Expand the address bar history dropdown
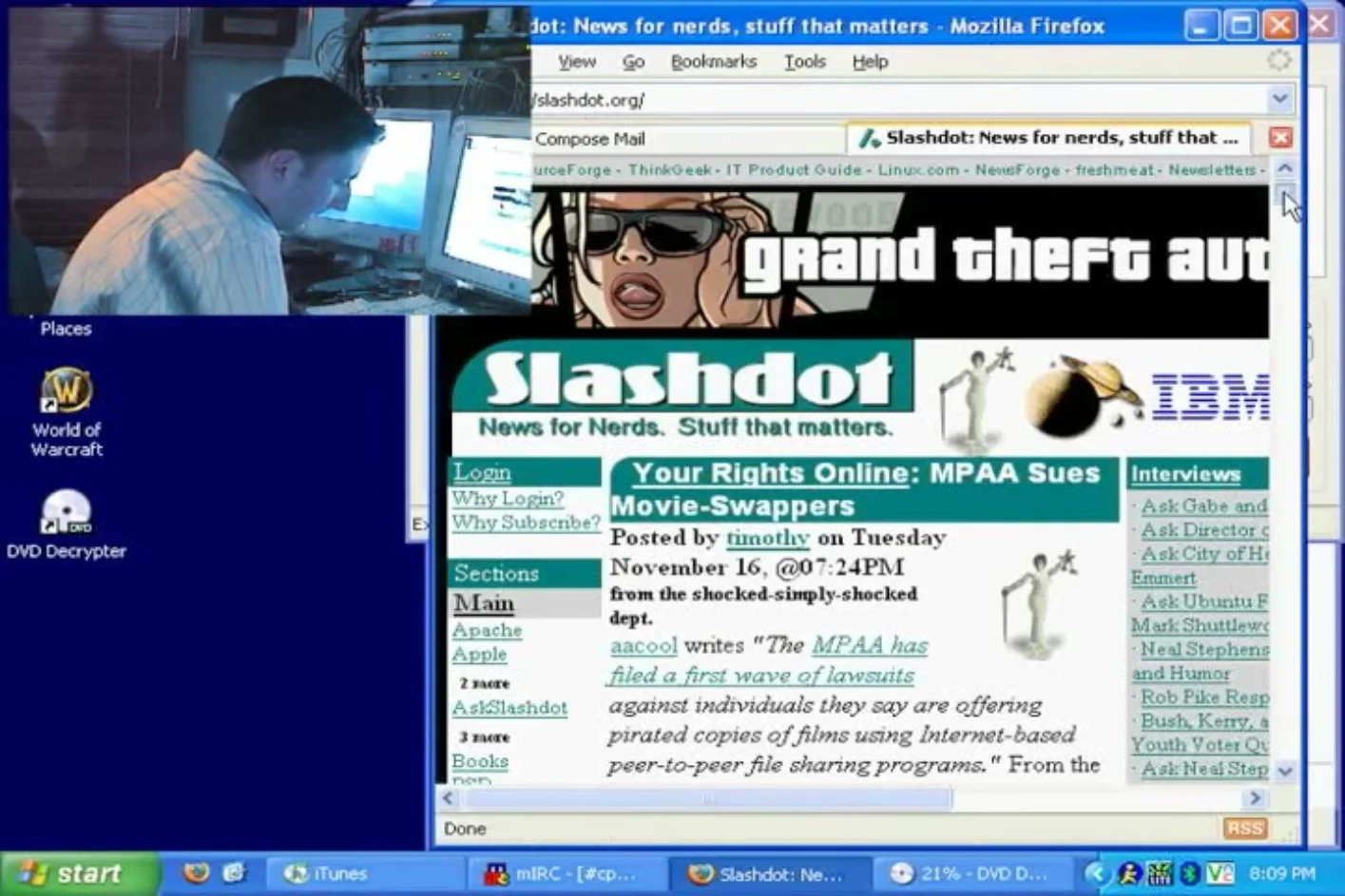 pos(1279,99)
